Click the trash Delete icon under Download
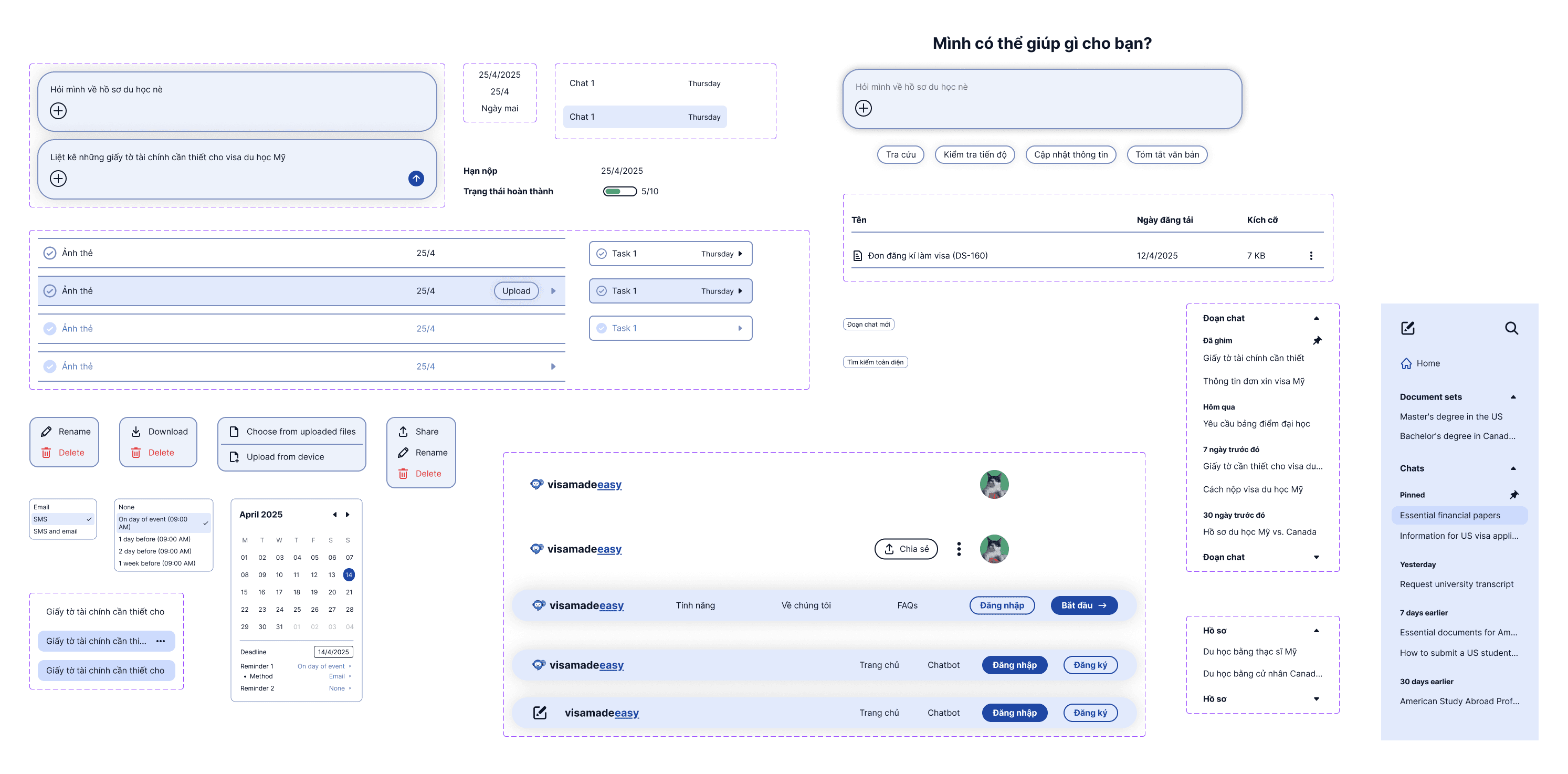Viewport: 1568px width, 774px height. (136, 453)
